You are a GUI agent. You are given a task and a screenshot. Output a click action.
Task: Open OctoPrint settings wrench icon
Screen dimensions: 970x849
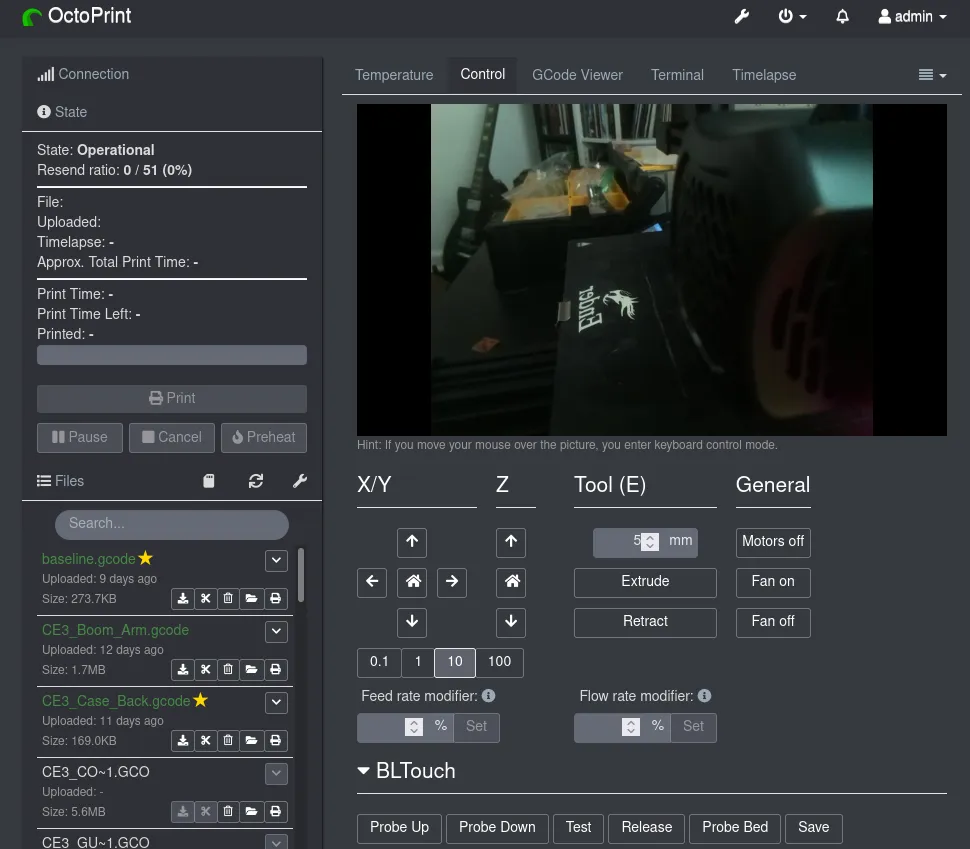pyautogui.click(x=741, y=17)
